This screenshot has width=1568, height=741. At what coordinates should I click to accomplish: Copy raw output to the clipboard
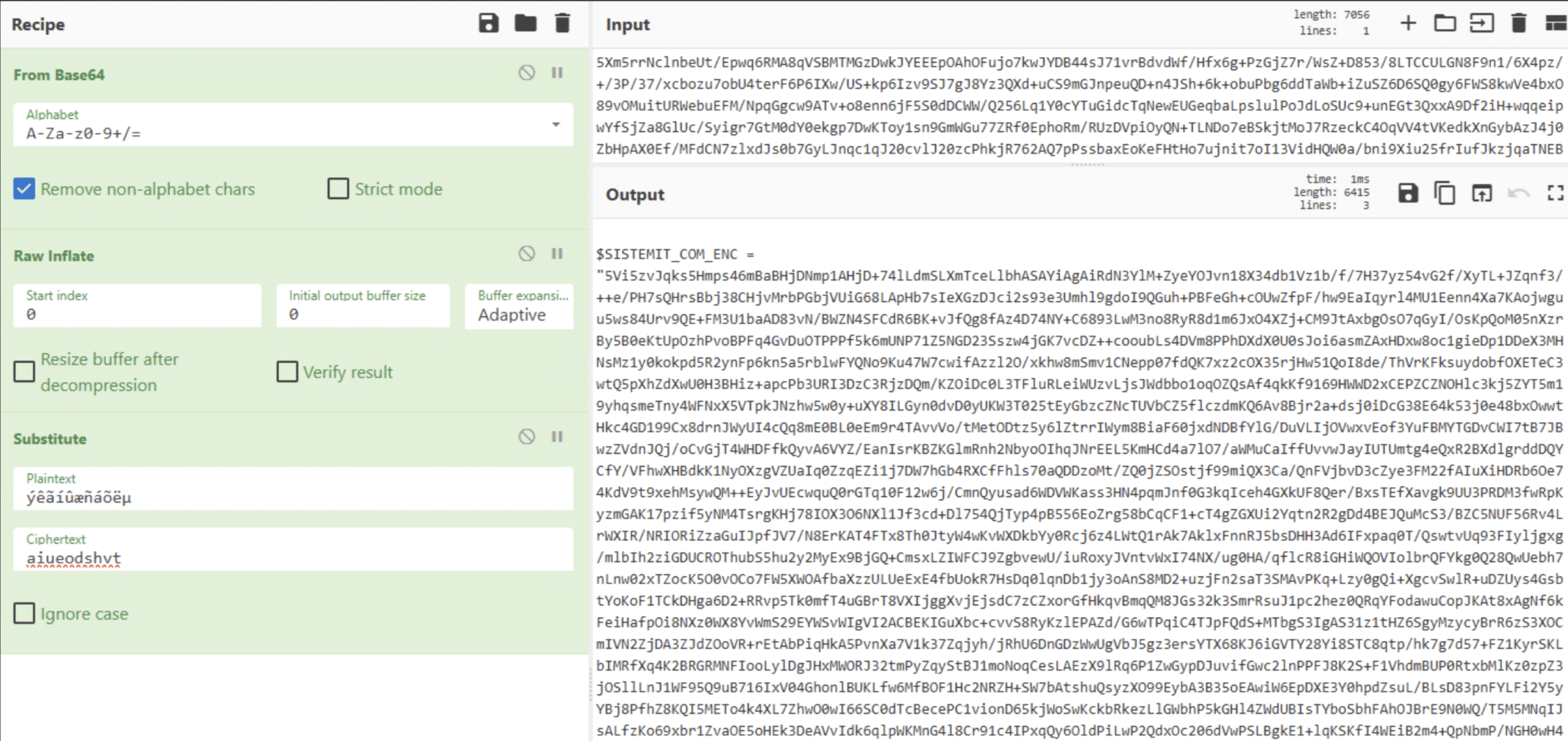tap(1445, 193)
